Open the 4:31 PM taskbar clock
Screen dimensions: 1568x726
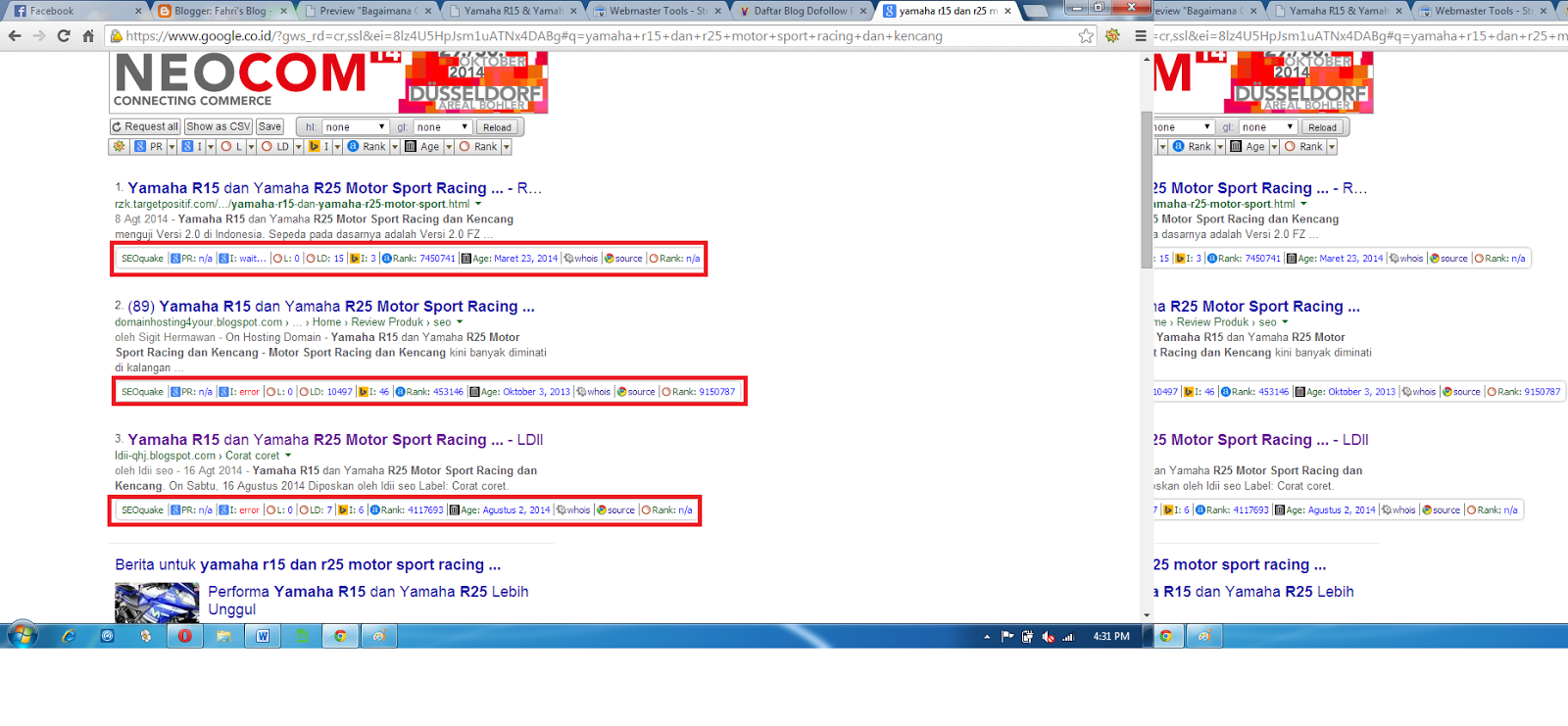click(1111, 637)
